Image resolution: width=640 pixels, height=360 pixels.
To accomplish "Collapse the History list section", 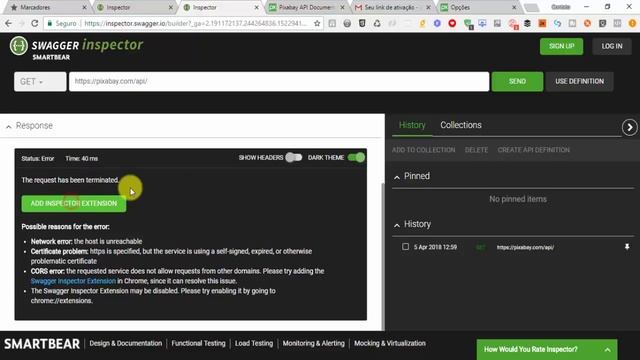I will (x=397, y=225).
